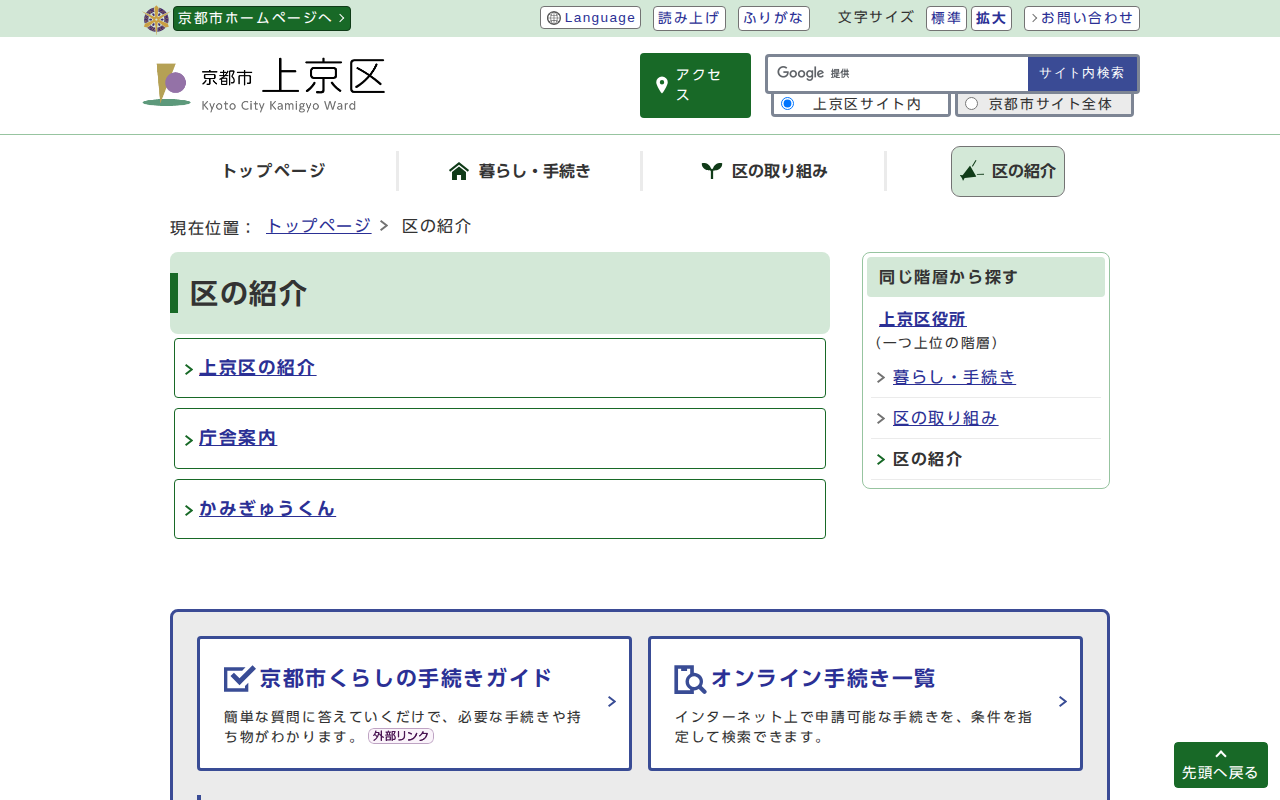Open オンライン手続き一覧 card
The image size is (1280, 800).
tap(865, 704)
